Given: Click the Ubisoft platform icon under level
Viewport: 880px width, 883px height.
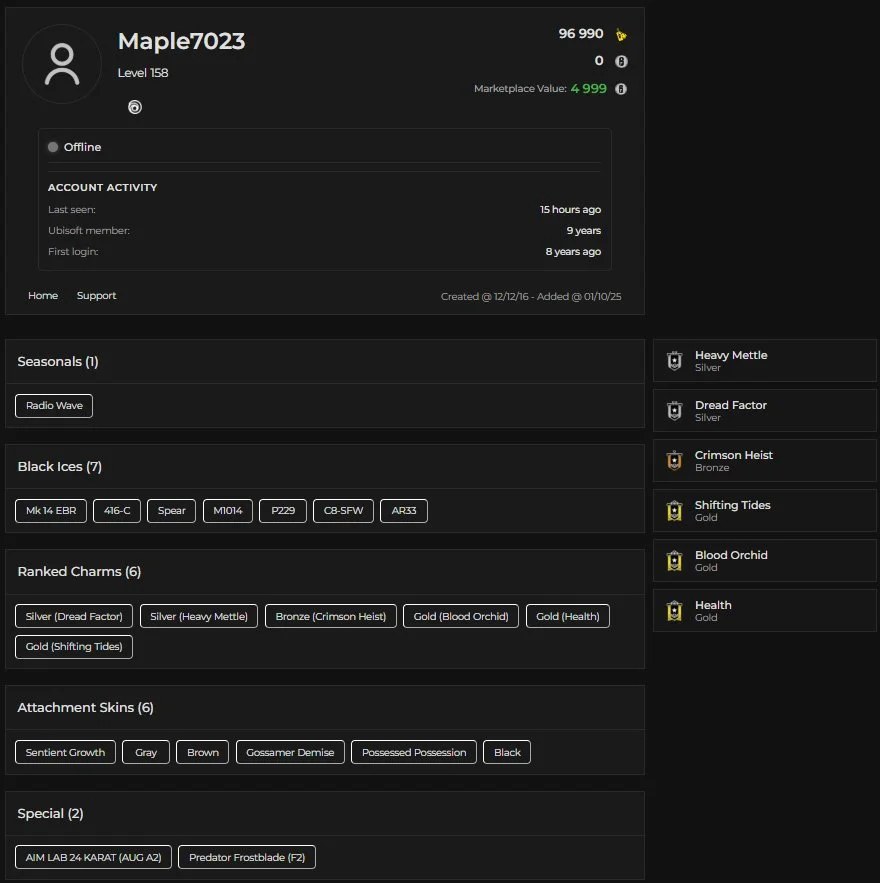Looking at the screenshot, I should [x=135, y=107].
